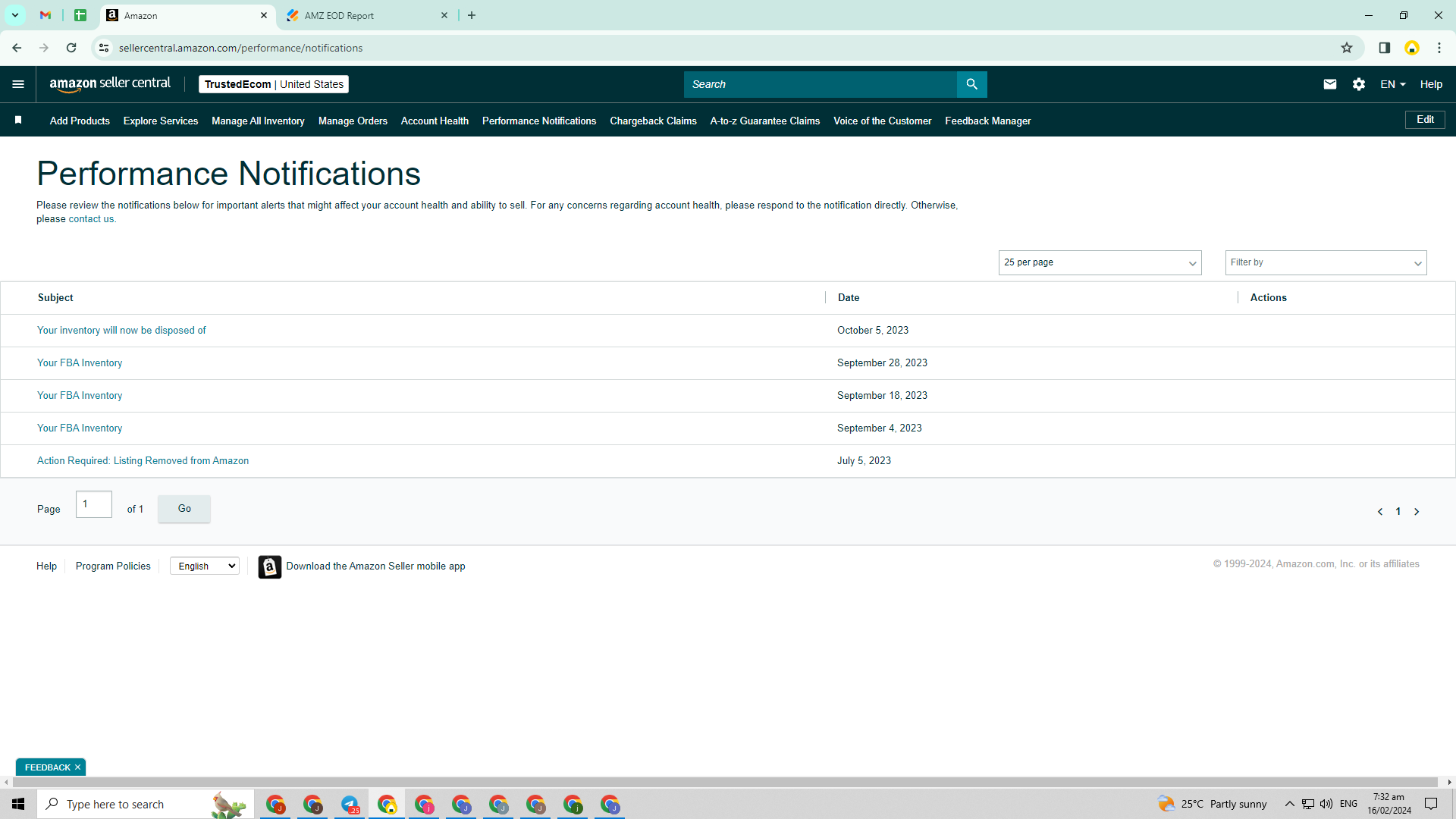Viewport: 1456px width, 819px height.
Task: Open Explore Services in the nav bar
Action: (x=161, y=121)
